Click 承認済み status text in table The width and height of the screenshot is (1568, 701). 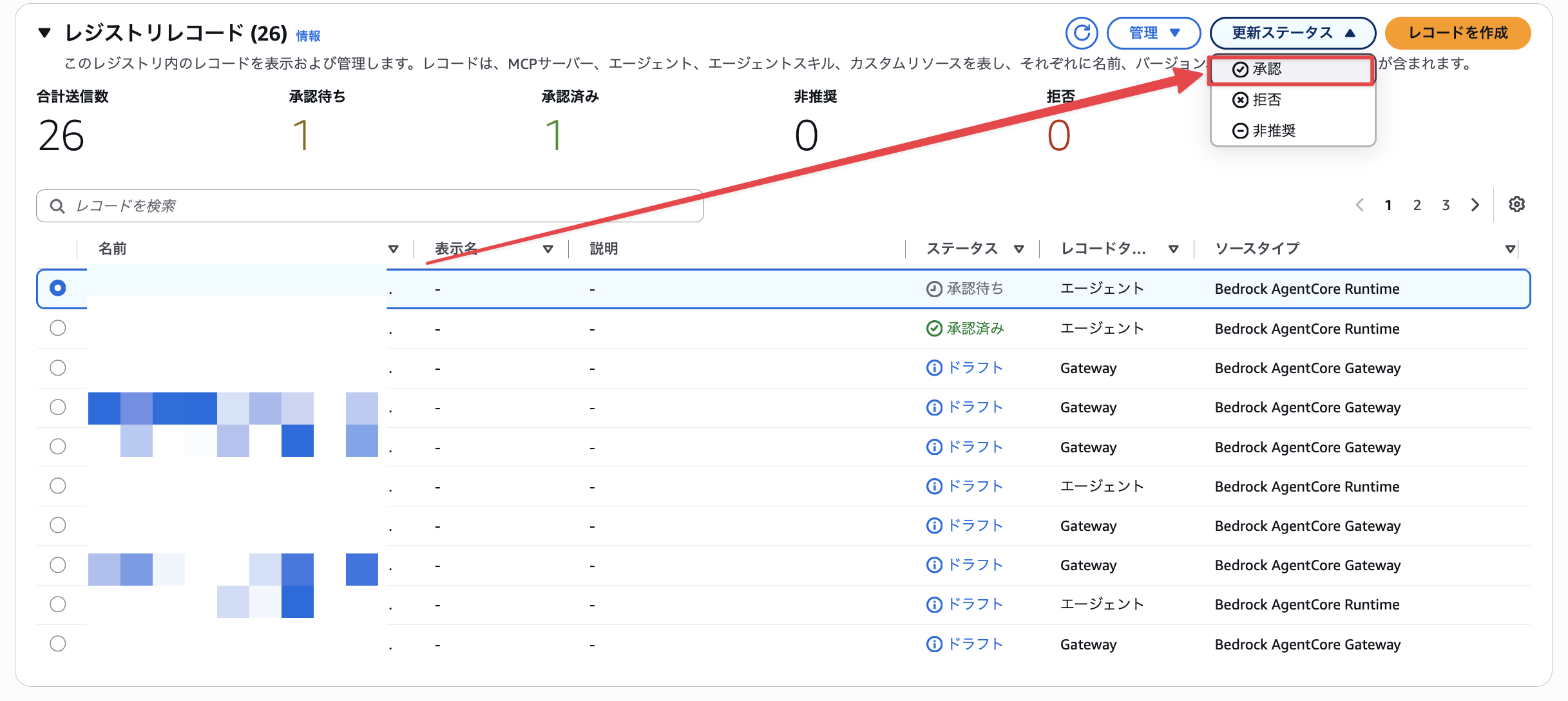975,329
